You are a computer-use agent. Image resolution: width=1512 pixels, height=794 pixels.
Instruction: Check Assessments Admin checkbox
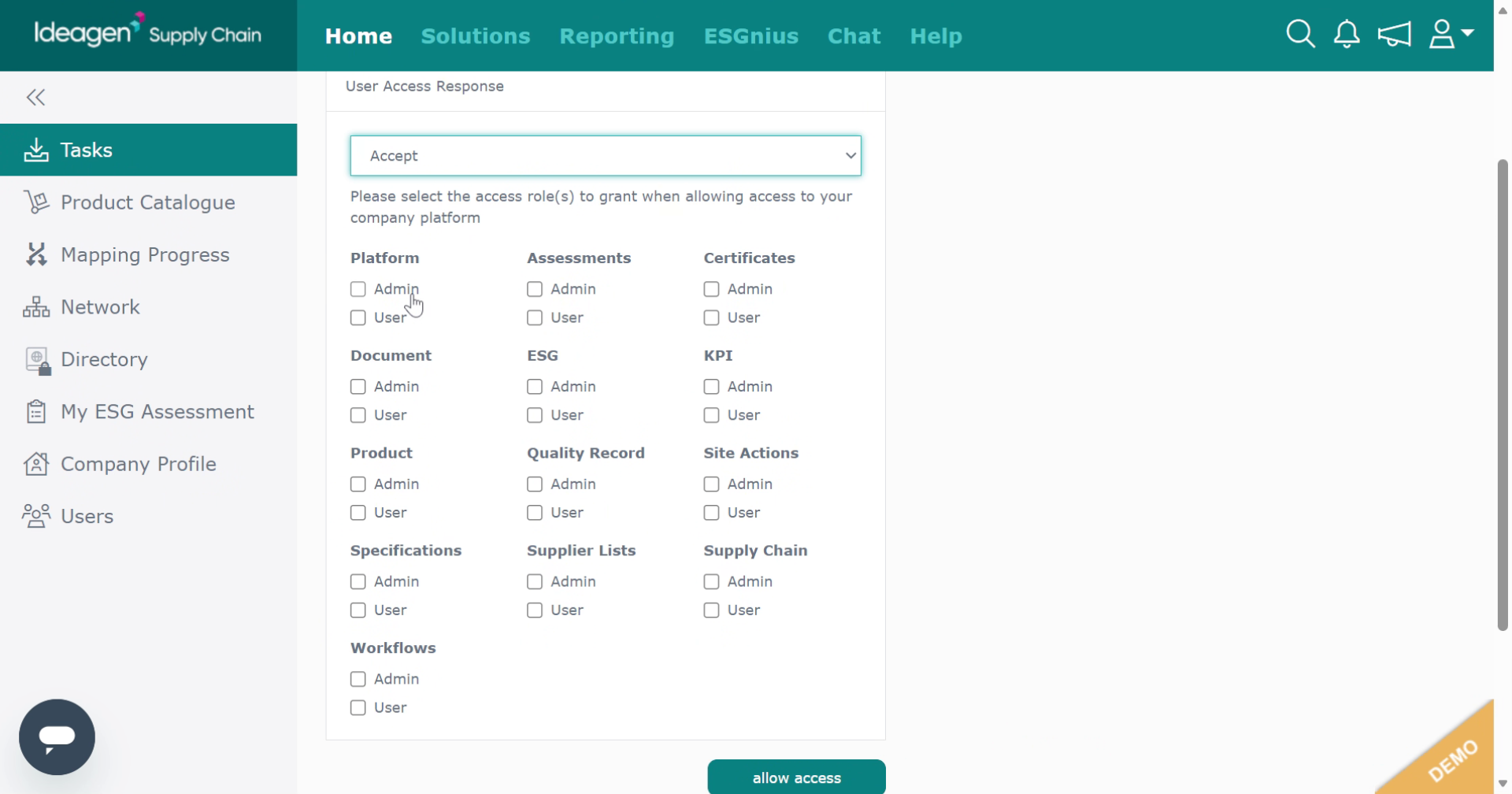535,289
